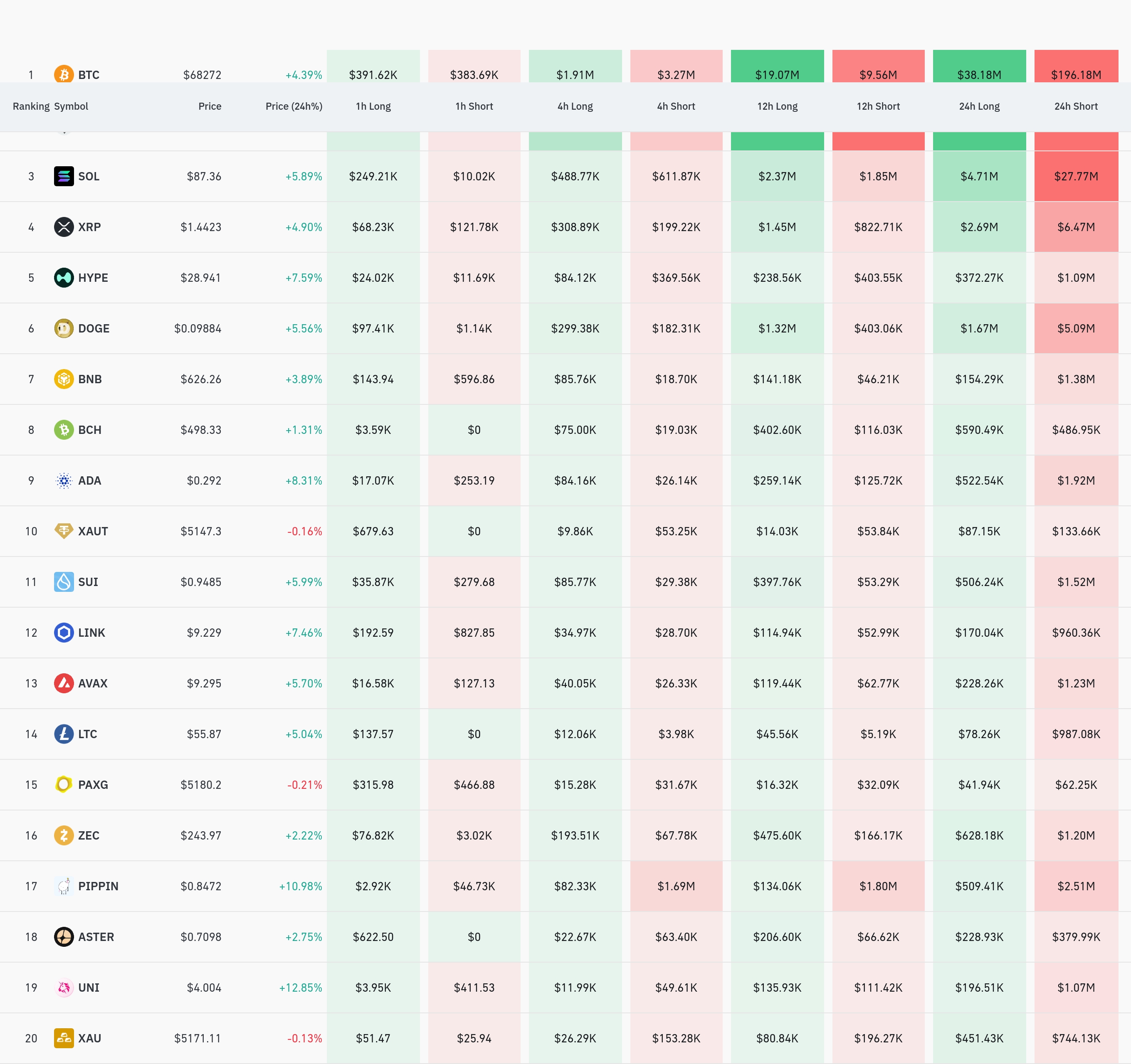Click the XRP coin icon
Viewport: 1131px width, 1064px height.
(x=64, y=227)
